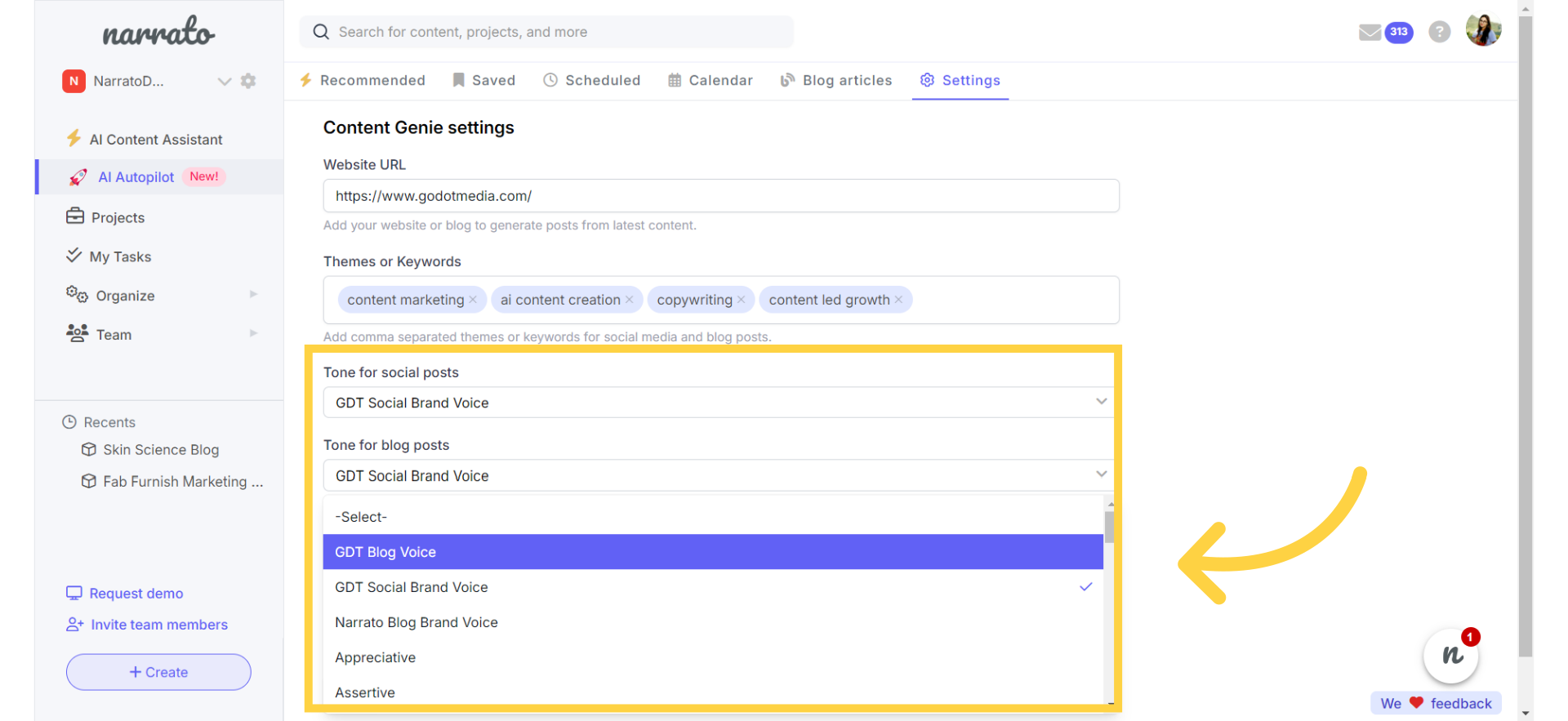
Task: Remove the content led growth keyword
Action: 898,300
